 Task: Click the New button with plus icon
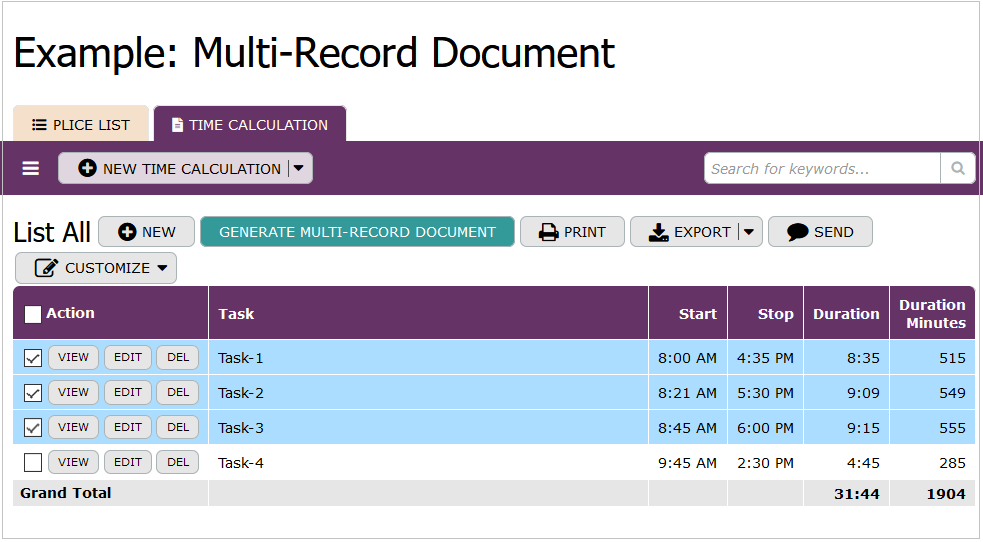[147, 232]
